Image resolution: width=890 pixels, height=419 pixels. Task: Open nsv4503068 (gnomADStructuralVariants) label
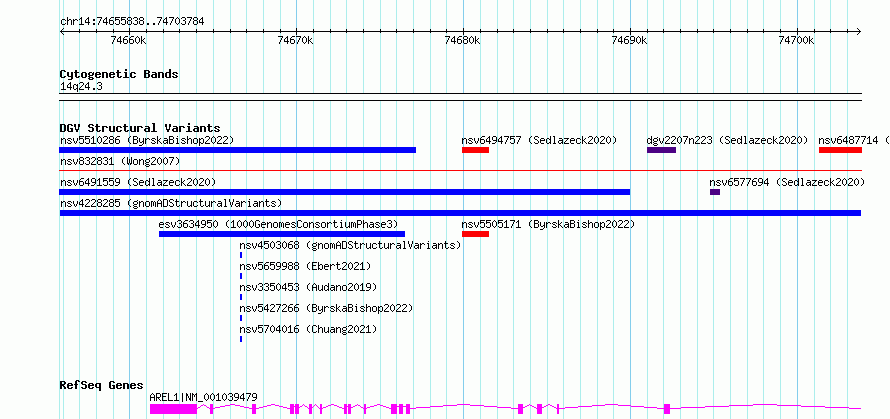(x=350, y=245)
